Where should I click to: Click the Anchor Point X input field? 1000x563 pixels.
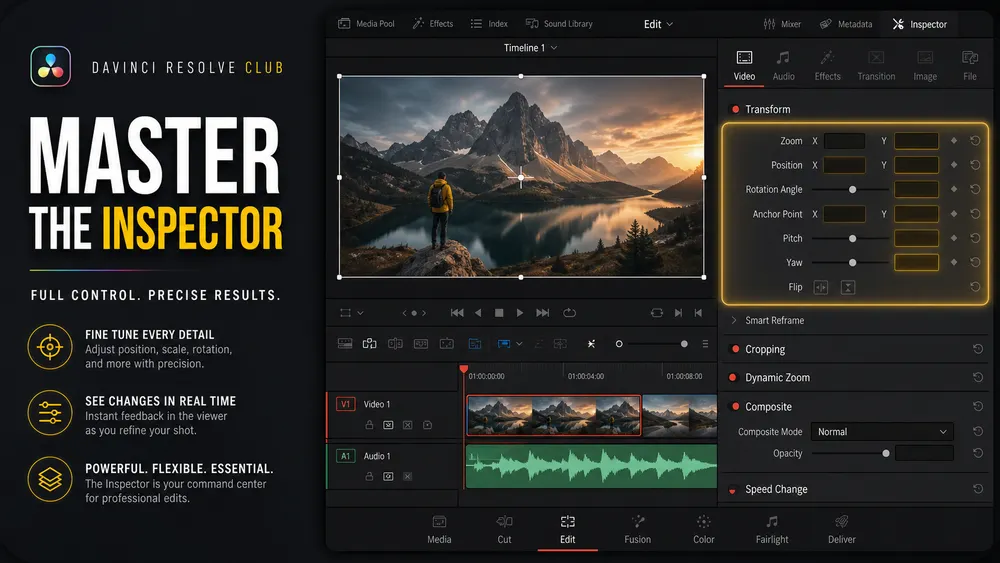[844, 214]
